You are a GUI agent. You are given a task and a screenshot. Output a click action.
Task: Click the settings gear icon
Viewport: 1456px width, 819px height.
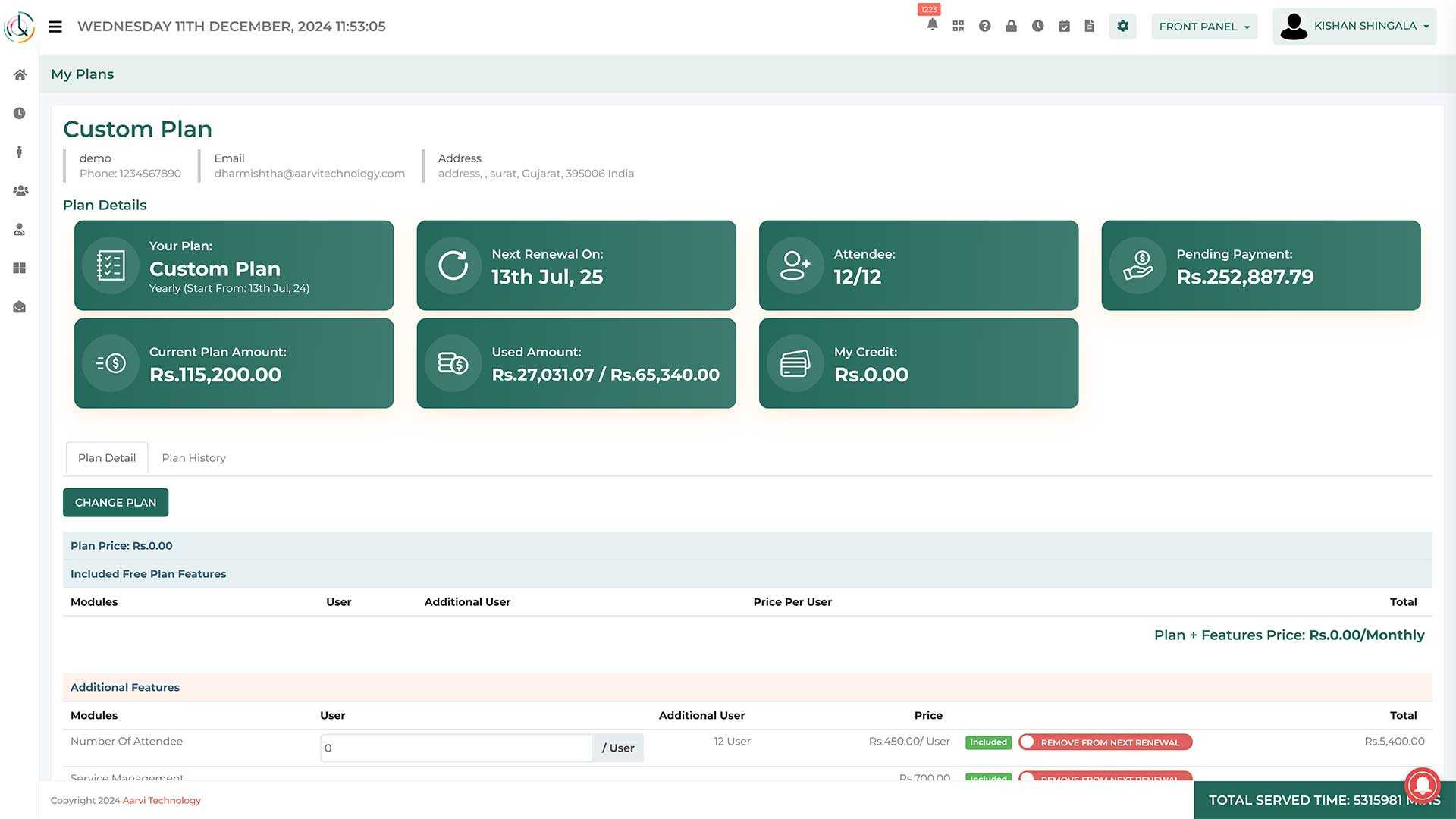pos(1122,26)
